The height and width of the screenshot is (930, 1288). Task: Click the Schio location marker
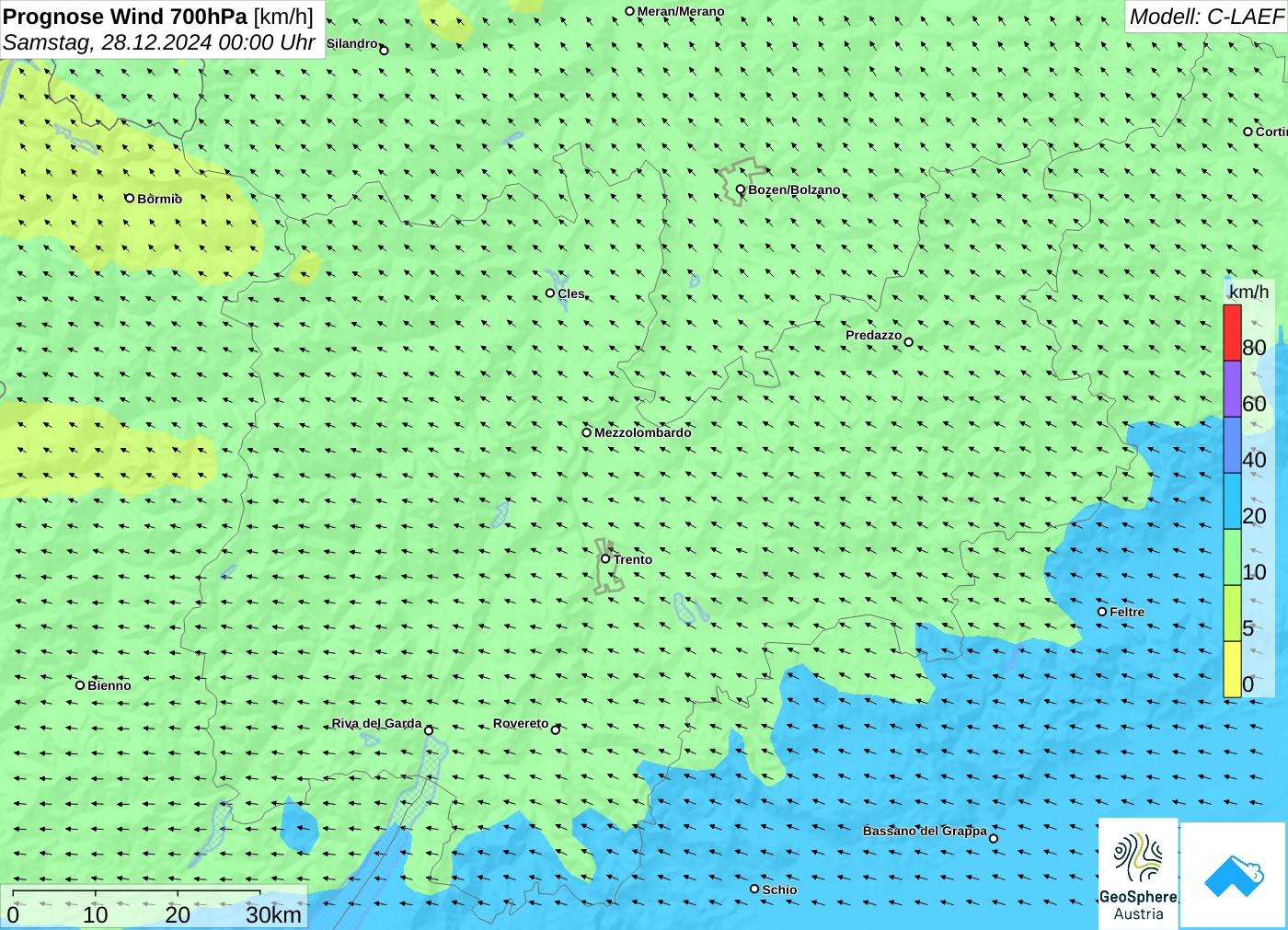754,889
